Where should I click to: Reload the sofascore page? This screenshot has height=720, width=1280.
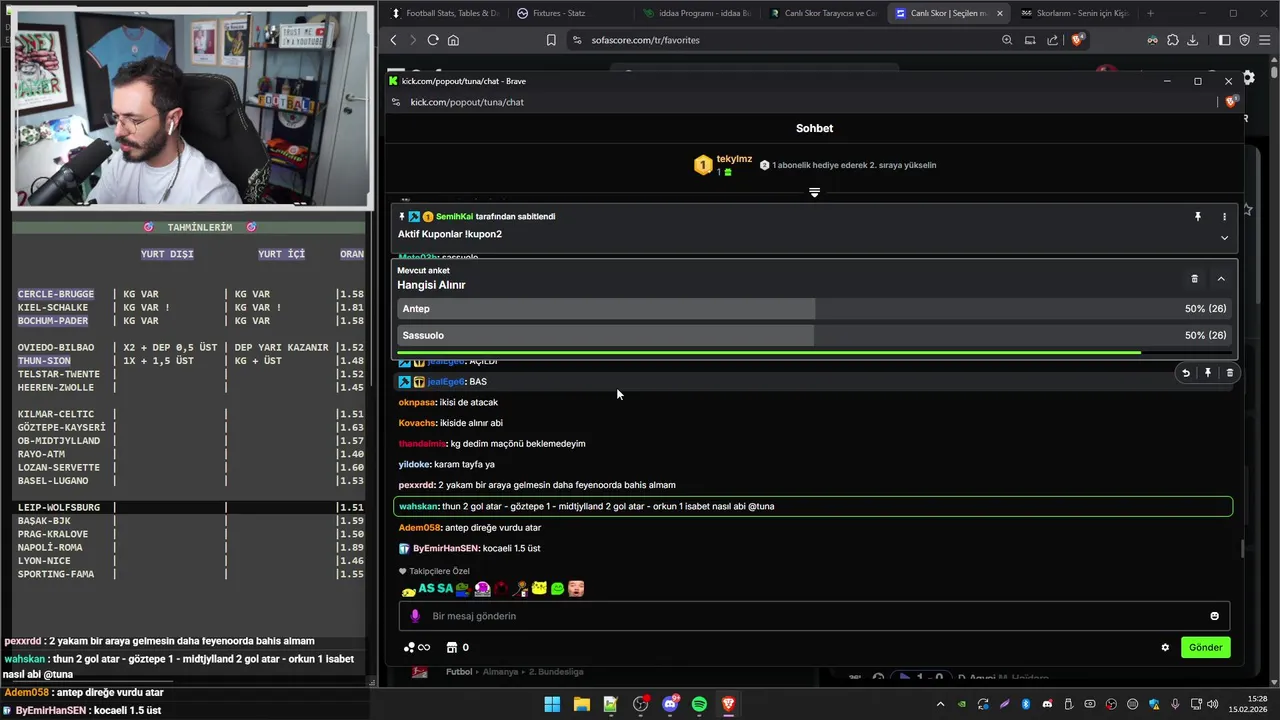click(x=433, y=40)
